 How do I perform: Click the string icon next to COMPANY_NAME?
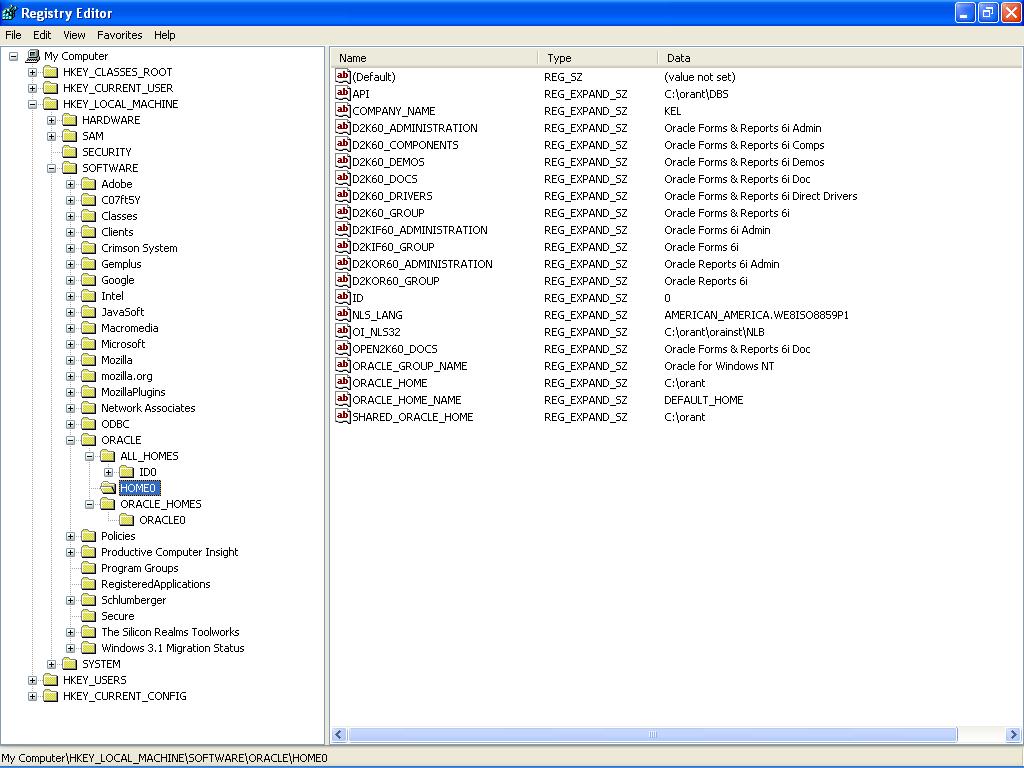(x=343, y=111)
